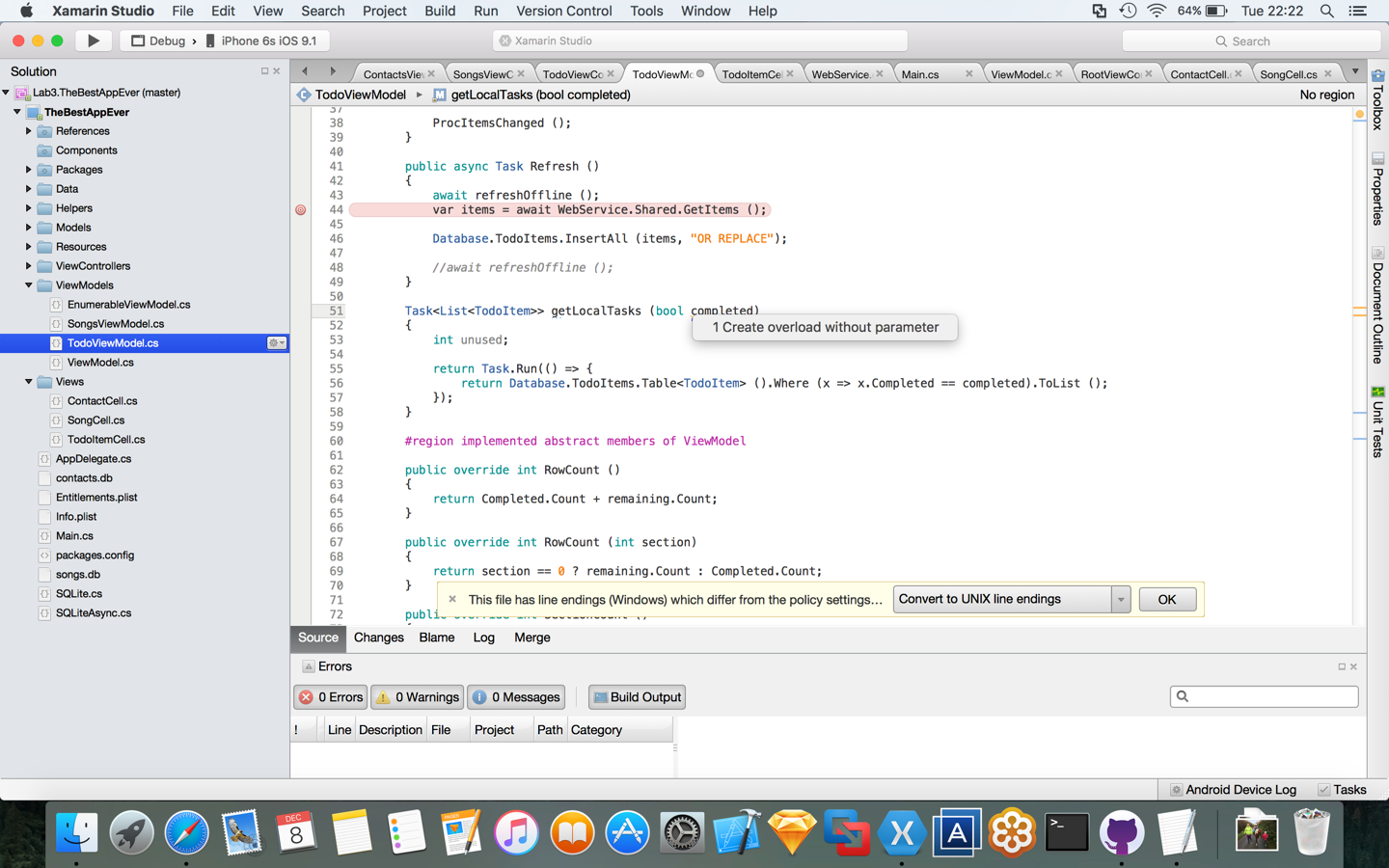Viewport: 1389px width, 868px height.
Task: Open the Debug configuration selector
Action: 157,41
